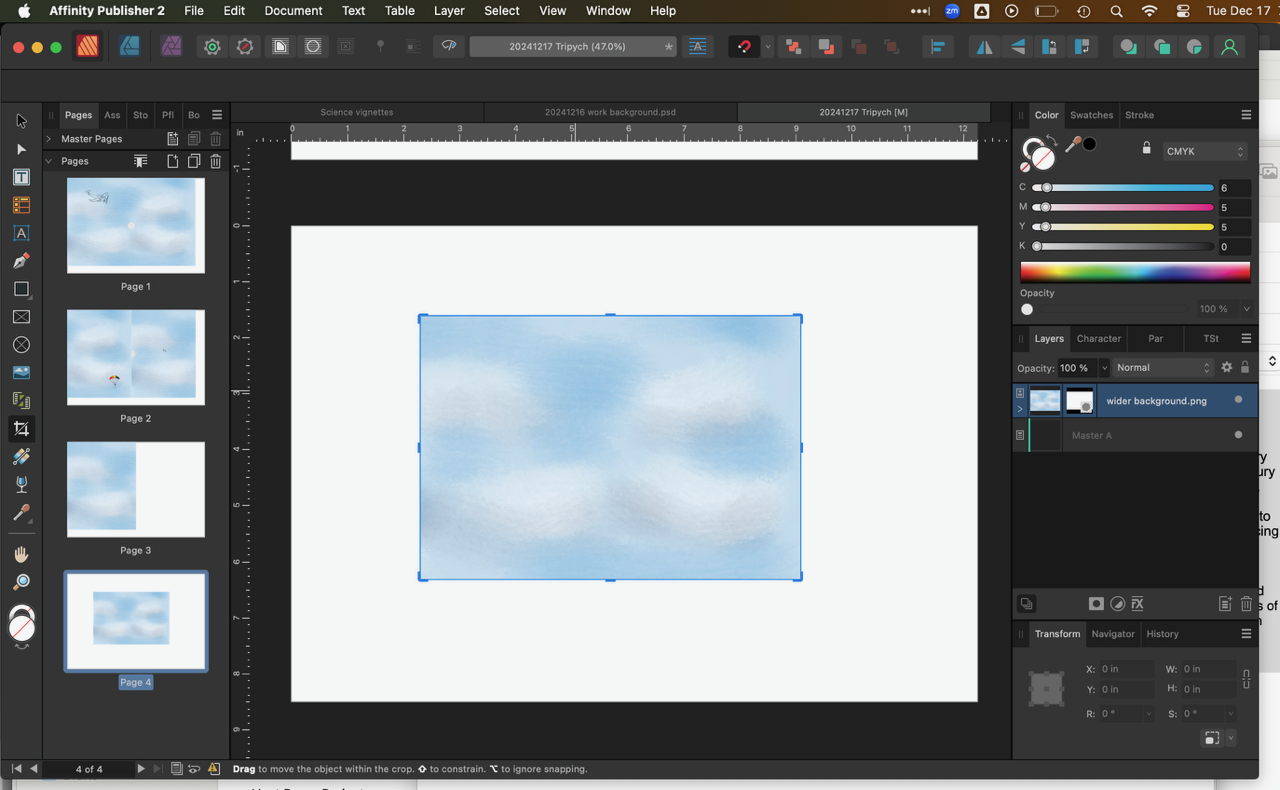Screen dimensions: 1280x790
Task: Open the Science vignettes document tab
Action: [357, 112]
